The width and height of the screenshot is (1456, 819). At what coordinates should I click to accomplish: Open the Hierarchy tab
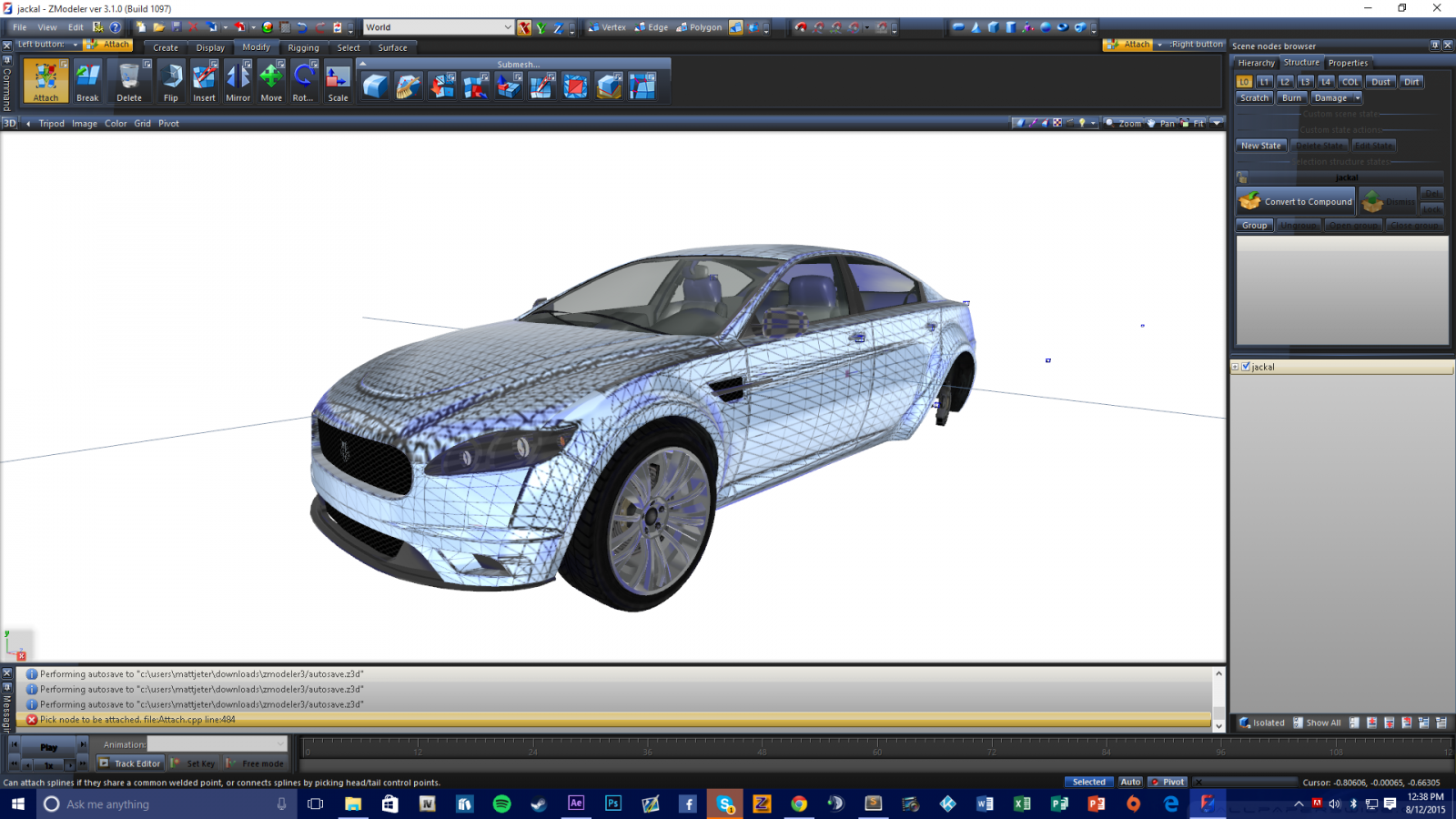[1256, 63]
